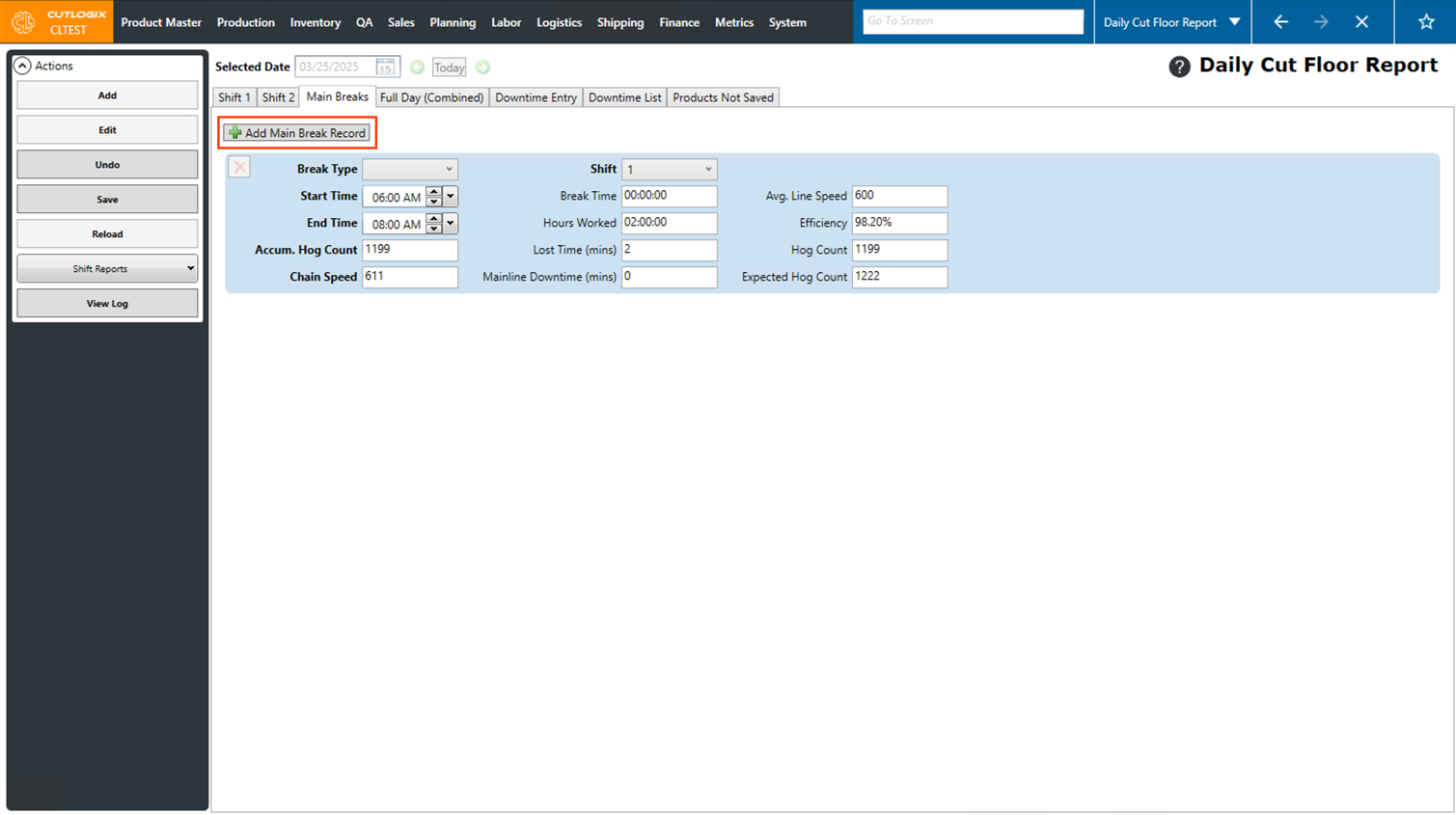Viewport: 1456px width, 815px height.
Task: Go back using left arrow icon
Action: tap(1280, 22)
